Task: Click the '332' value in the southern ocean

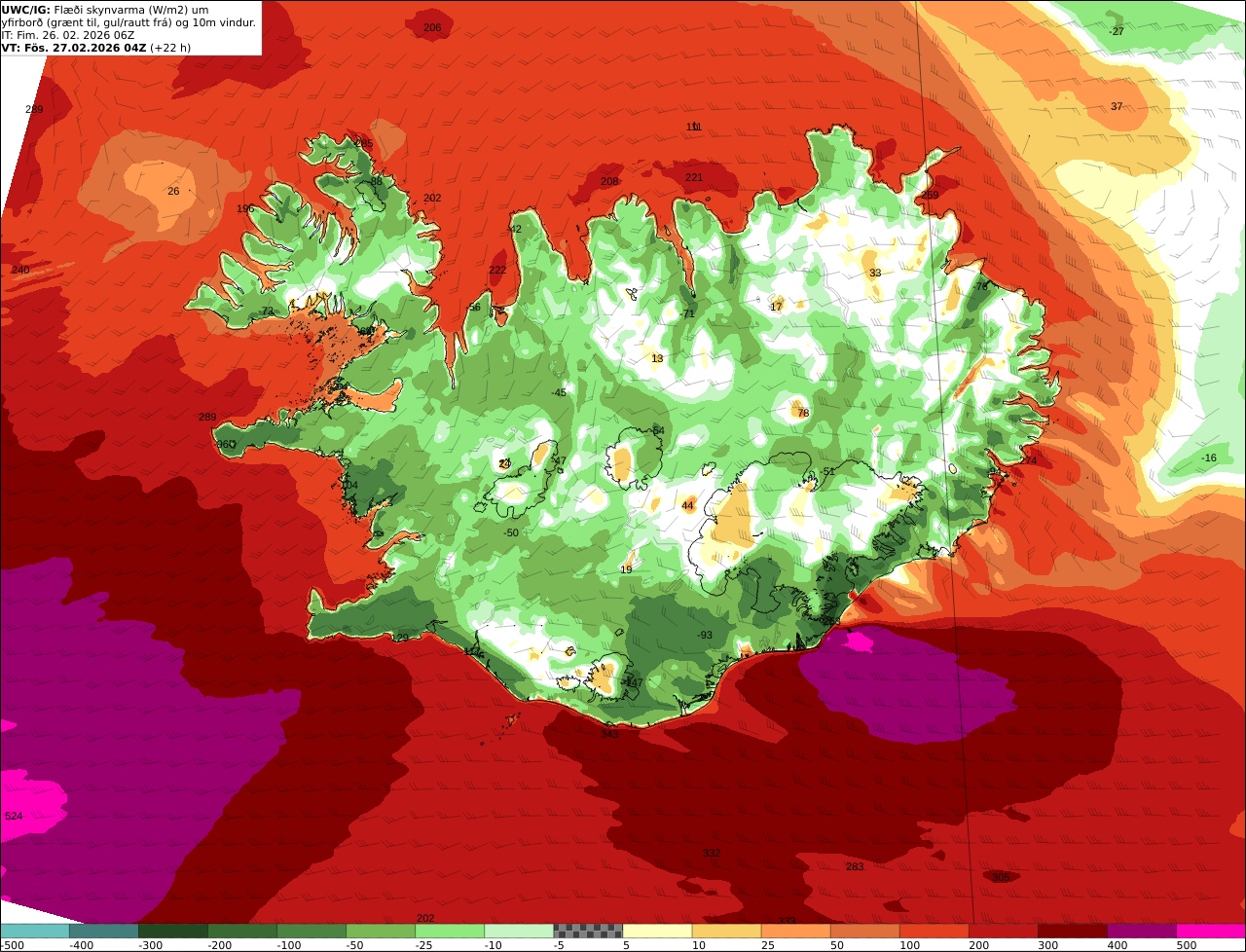Action: [x=712, y=853]
